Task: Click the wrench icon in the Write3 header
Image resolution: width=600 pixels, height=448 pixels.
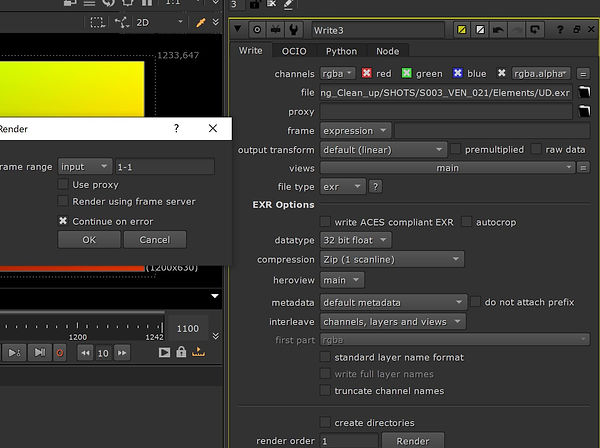Action: [x=293, y=30]
